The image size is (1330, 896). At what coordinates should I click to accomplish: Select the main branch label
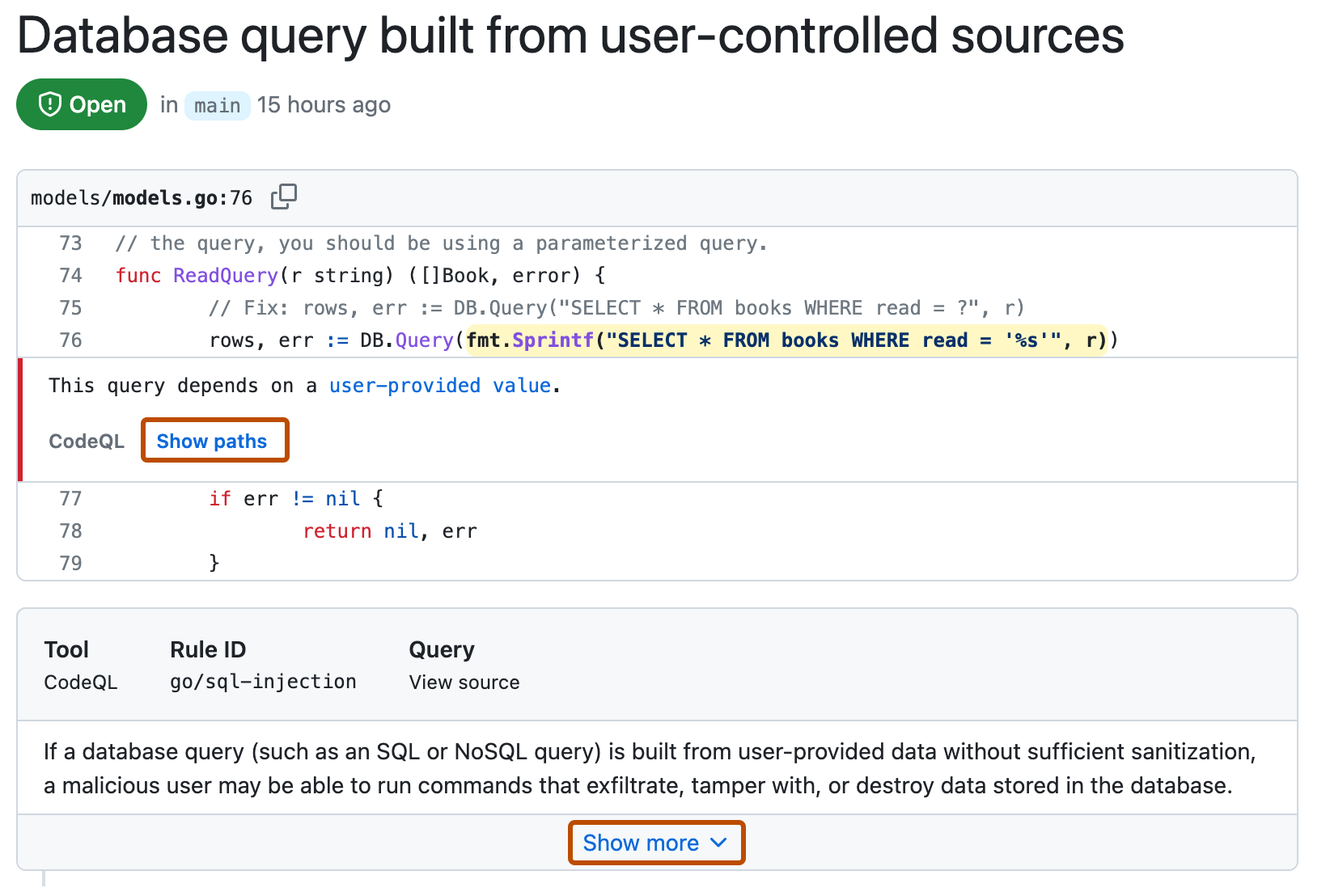point(216,104)
